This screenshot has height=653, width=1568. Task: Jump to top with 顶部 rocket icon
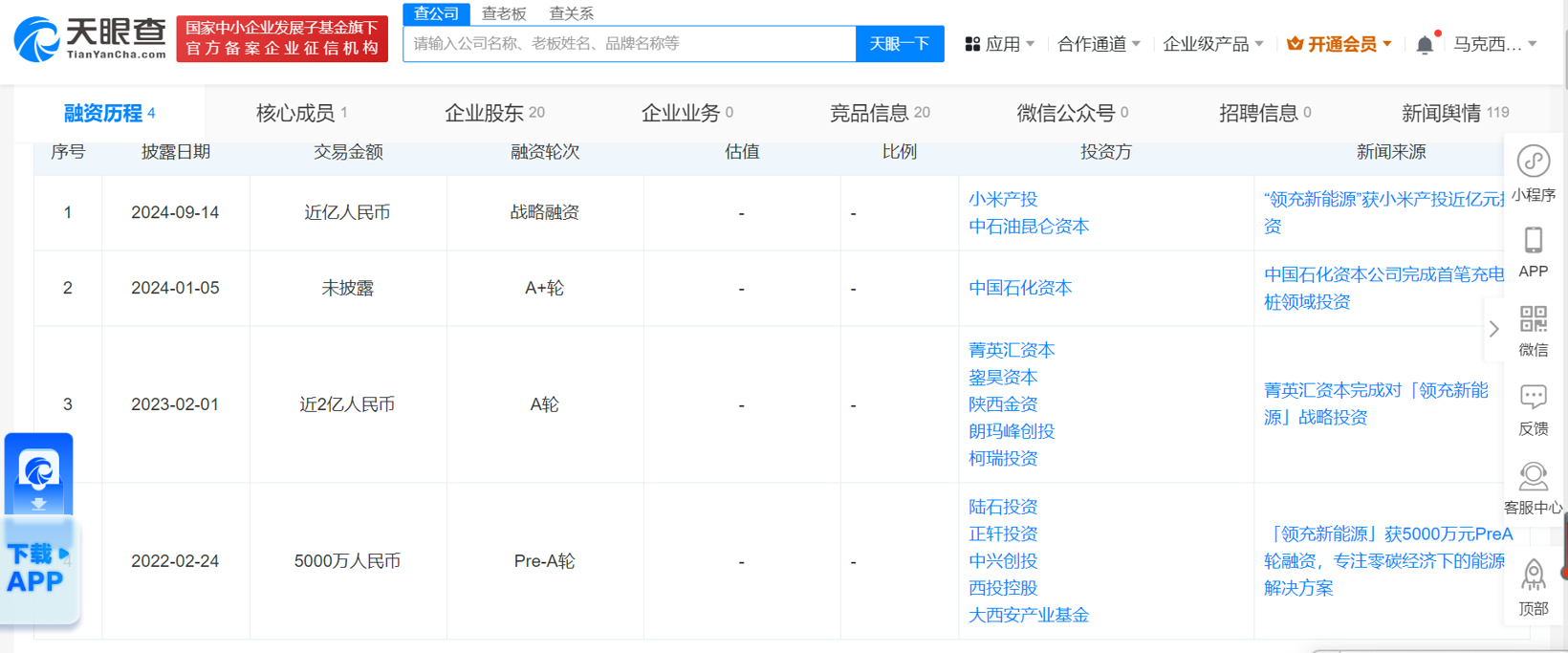[1534, 576]
